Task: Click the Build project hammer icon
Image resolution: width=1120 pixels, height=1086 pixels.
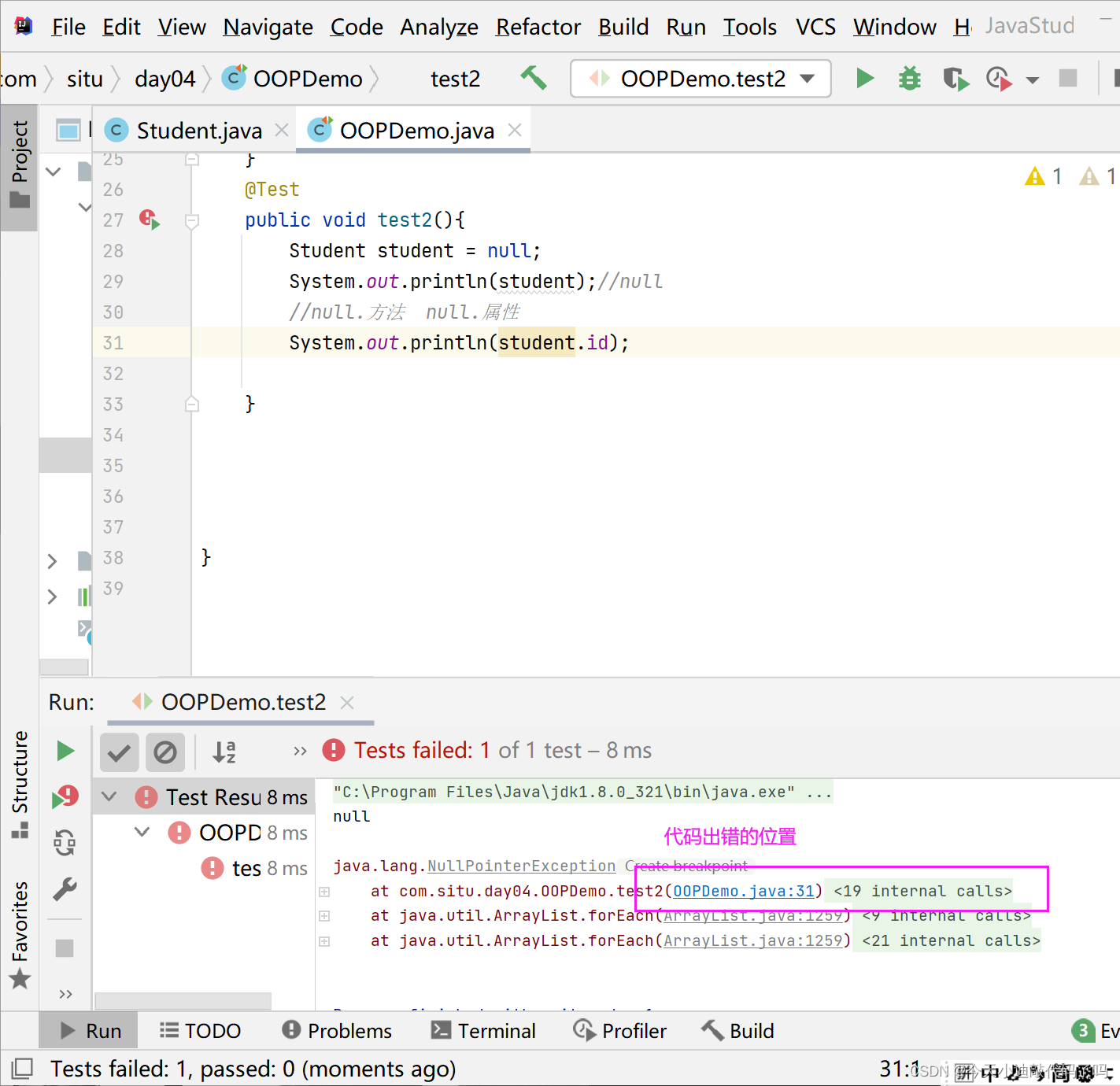Action: [x=534, y=78]
